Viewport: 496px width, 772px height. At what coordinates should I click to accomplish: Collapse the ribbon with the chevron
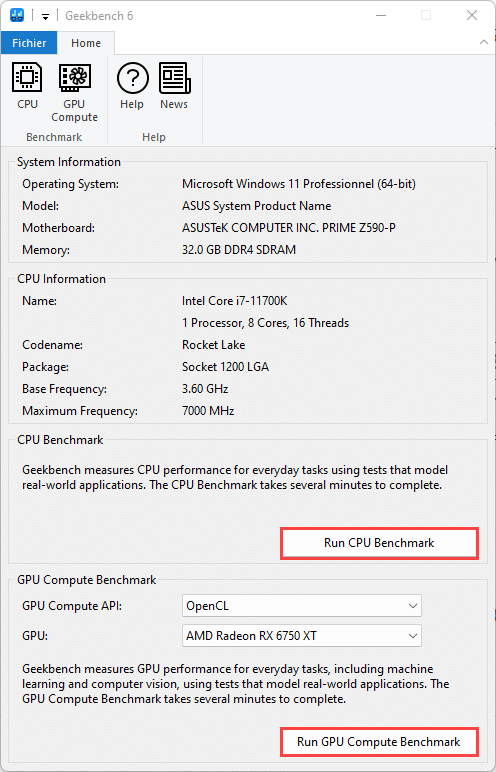click(x=484, y=43)
